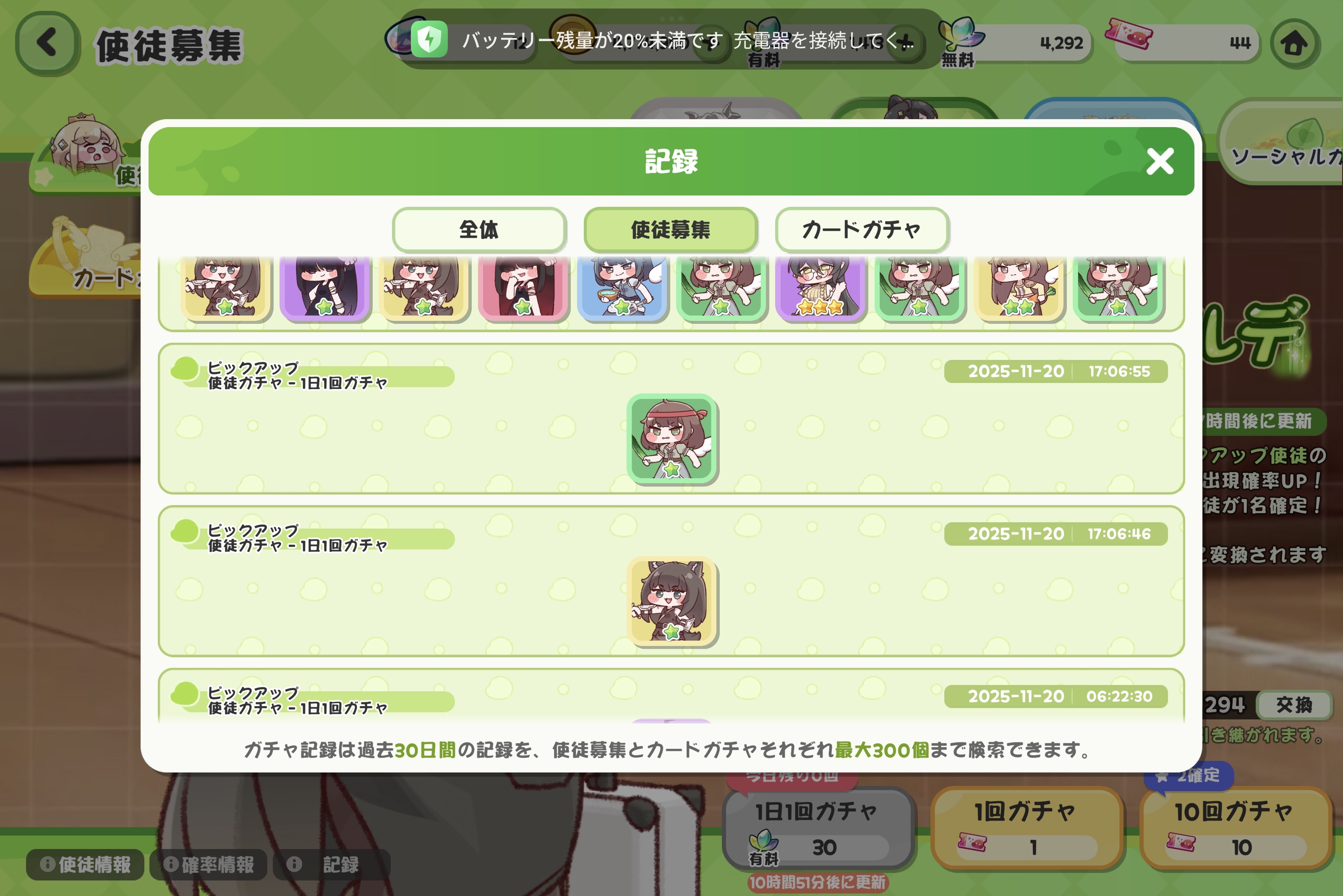Viewport: 1343px width, 896px height.
Task: Tap the three-star purple character thumbnail
Action: 820,287
